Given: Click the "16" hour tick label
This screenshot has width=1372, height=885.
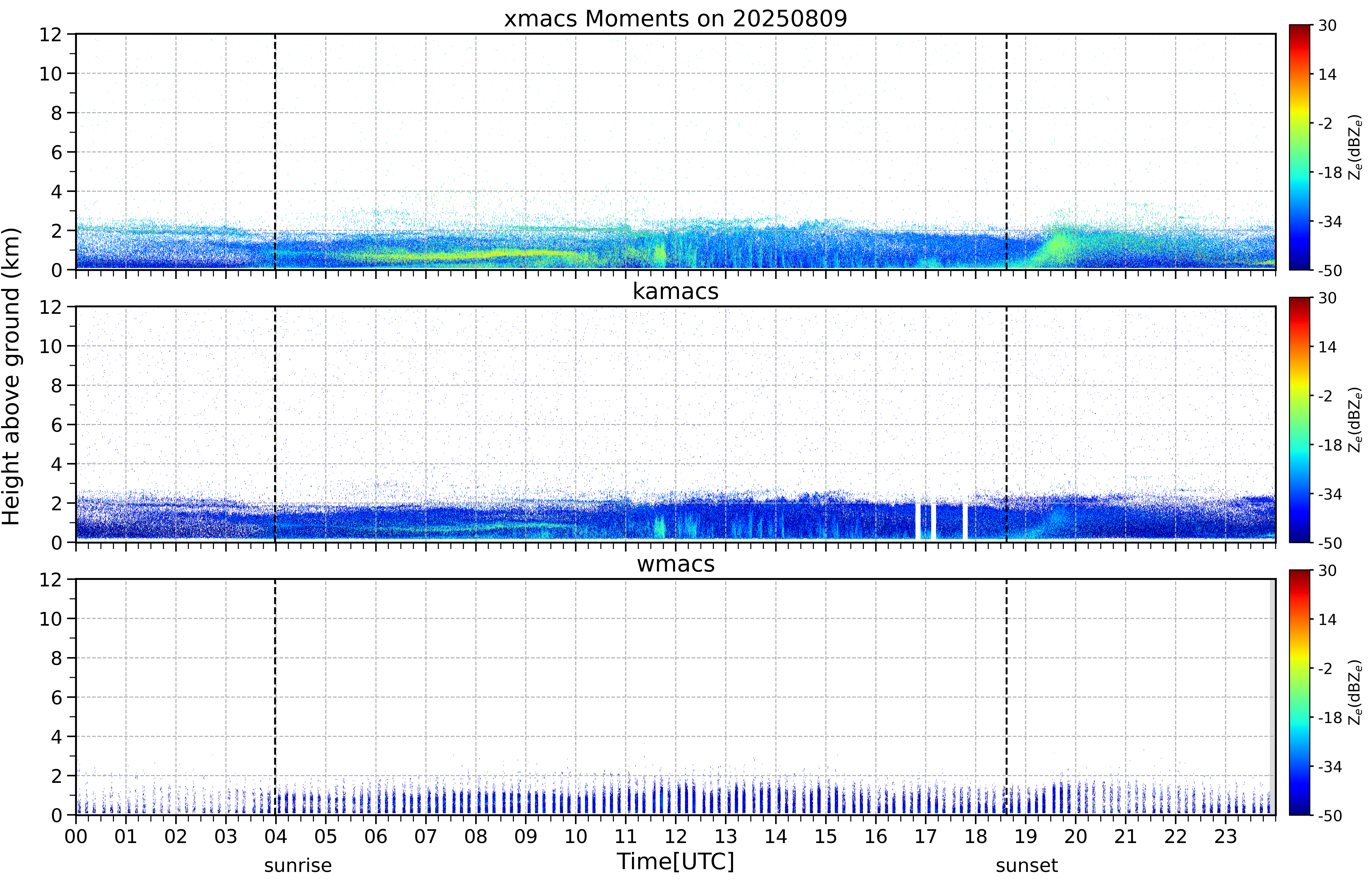Looking at the screenshot, I should 876,837.
